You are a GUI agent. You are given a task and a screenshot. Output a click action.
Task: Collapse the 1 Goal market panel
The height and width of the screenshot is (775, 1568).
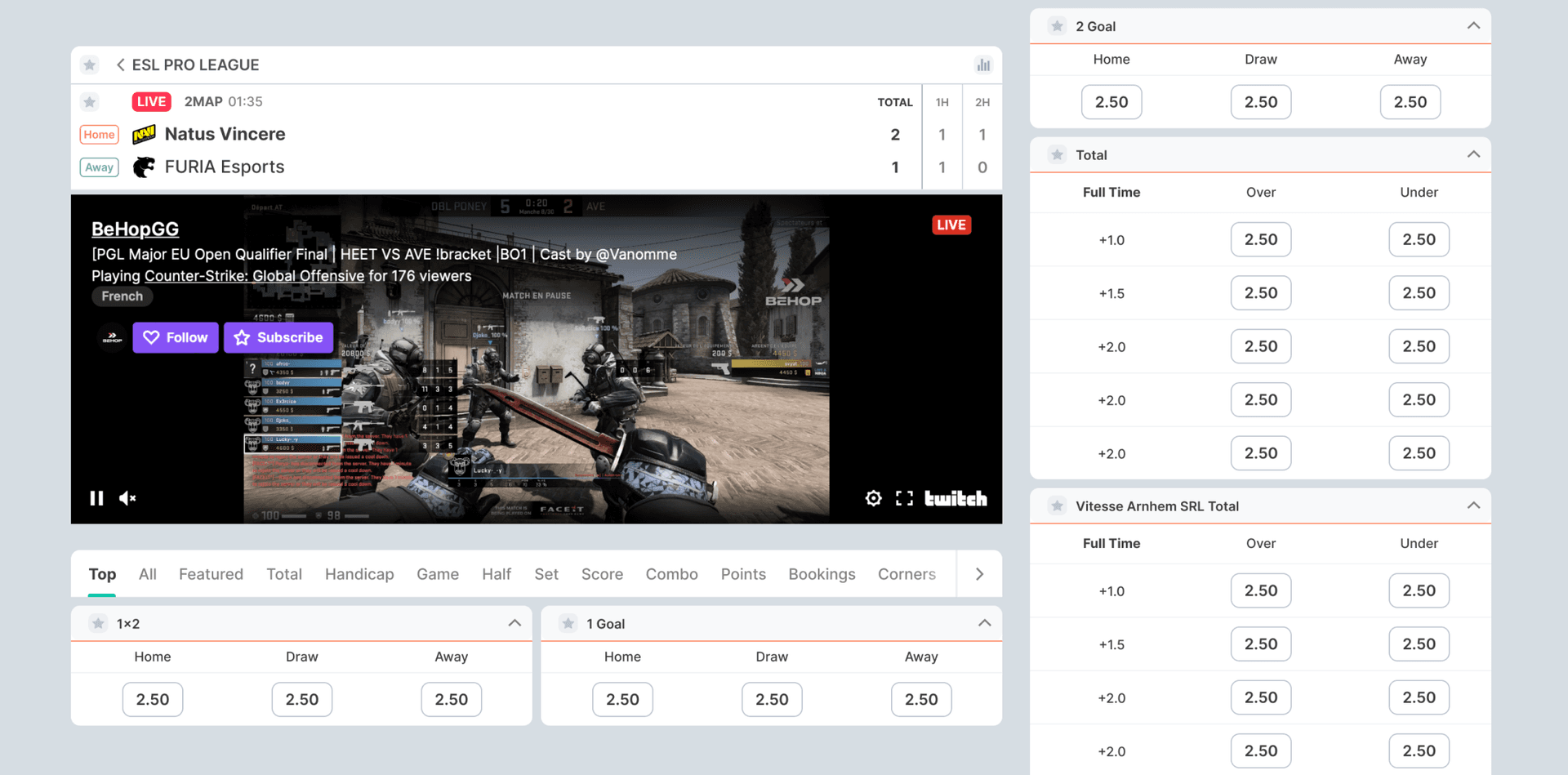point(985,623)
